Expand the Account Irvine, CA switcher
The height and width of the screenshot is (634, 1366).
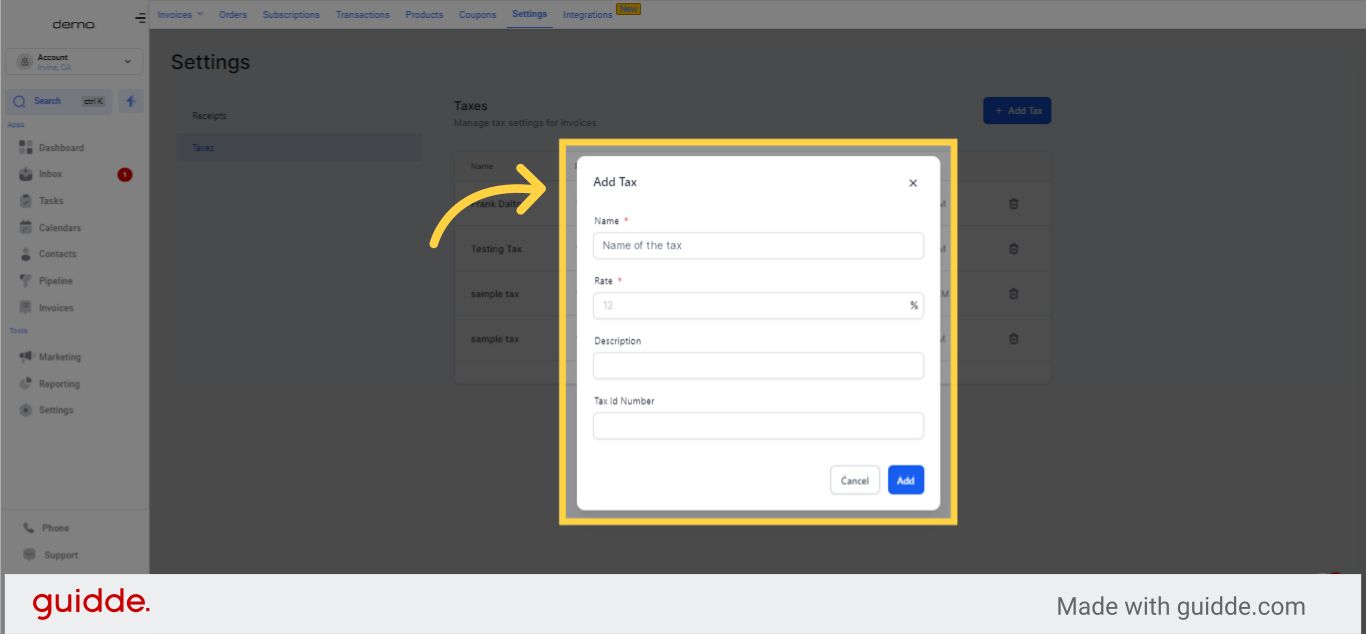click(75, 62)
